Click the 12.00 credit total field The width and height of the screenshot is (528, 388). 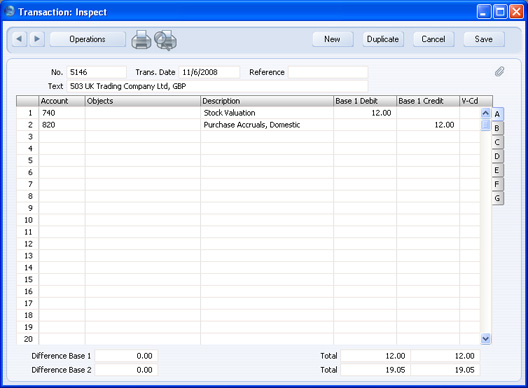click(x=445, y=356)
